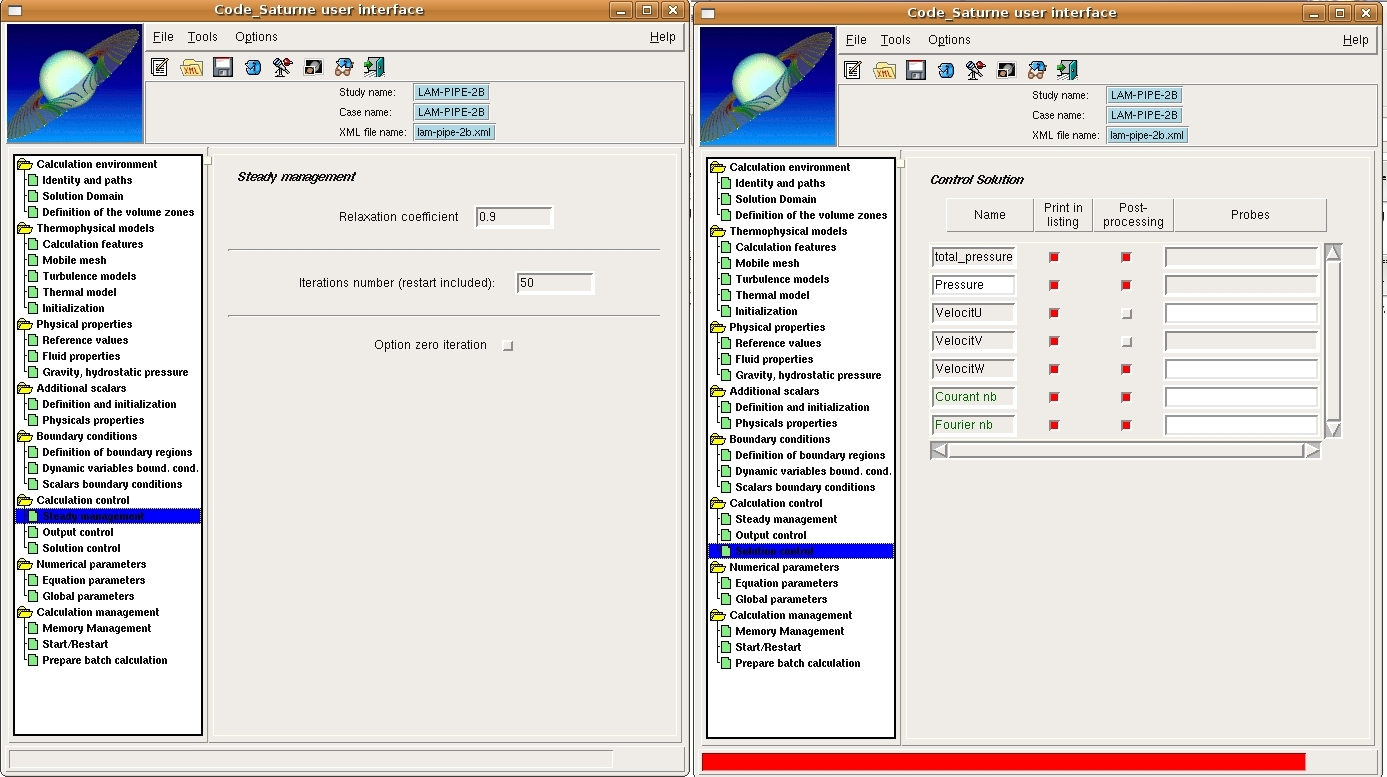Click the vertical scrollbar down arrow beside Probes
The width and height of the screenshot is (1387, 777).
click(x=1332, y=429)
